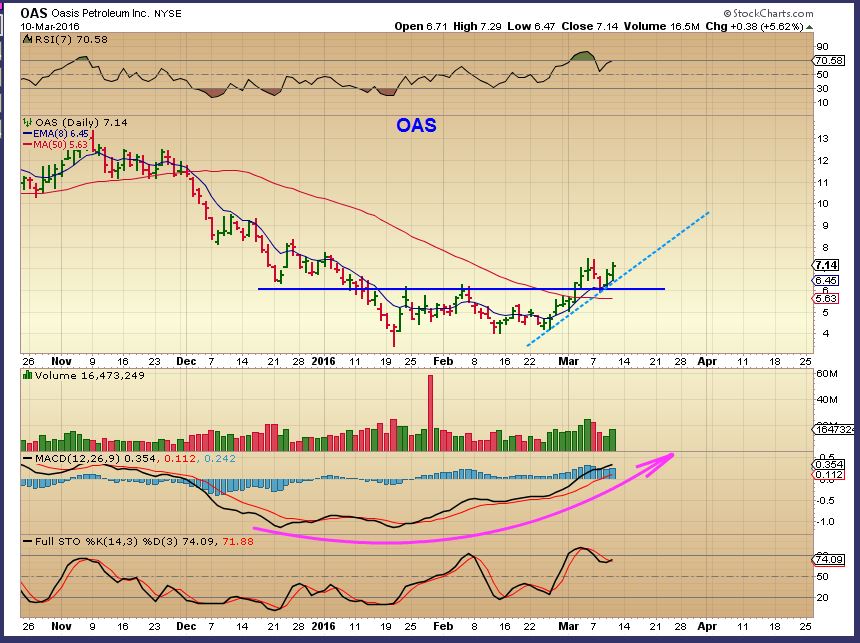Click "Nov" on the bottom date axis
Screen dimensions: 860x643
tap(61, 626)
